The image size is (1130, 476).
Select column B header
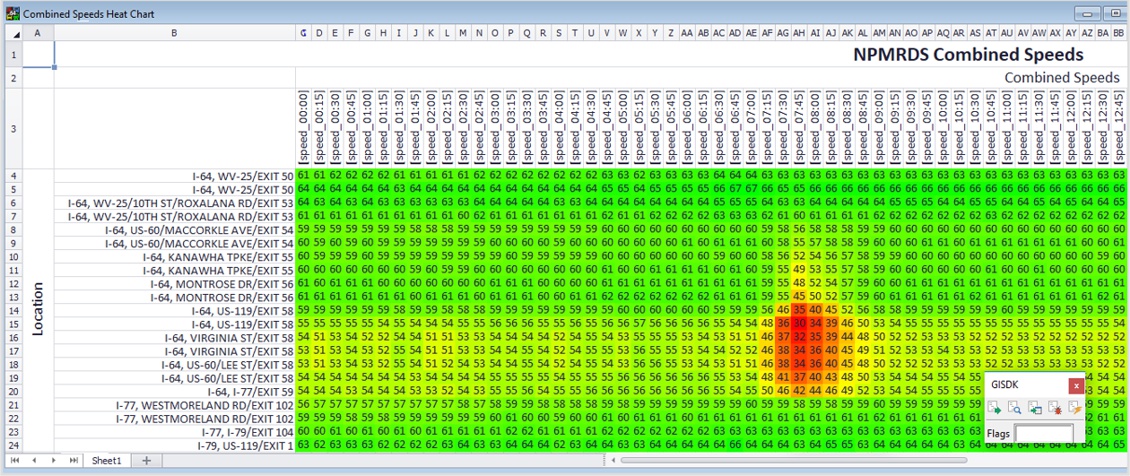point(174,33)
